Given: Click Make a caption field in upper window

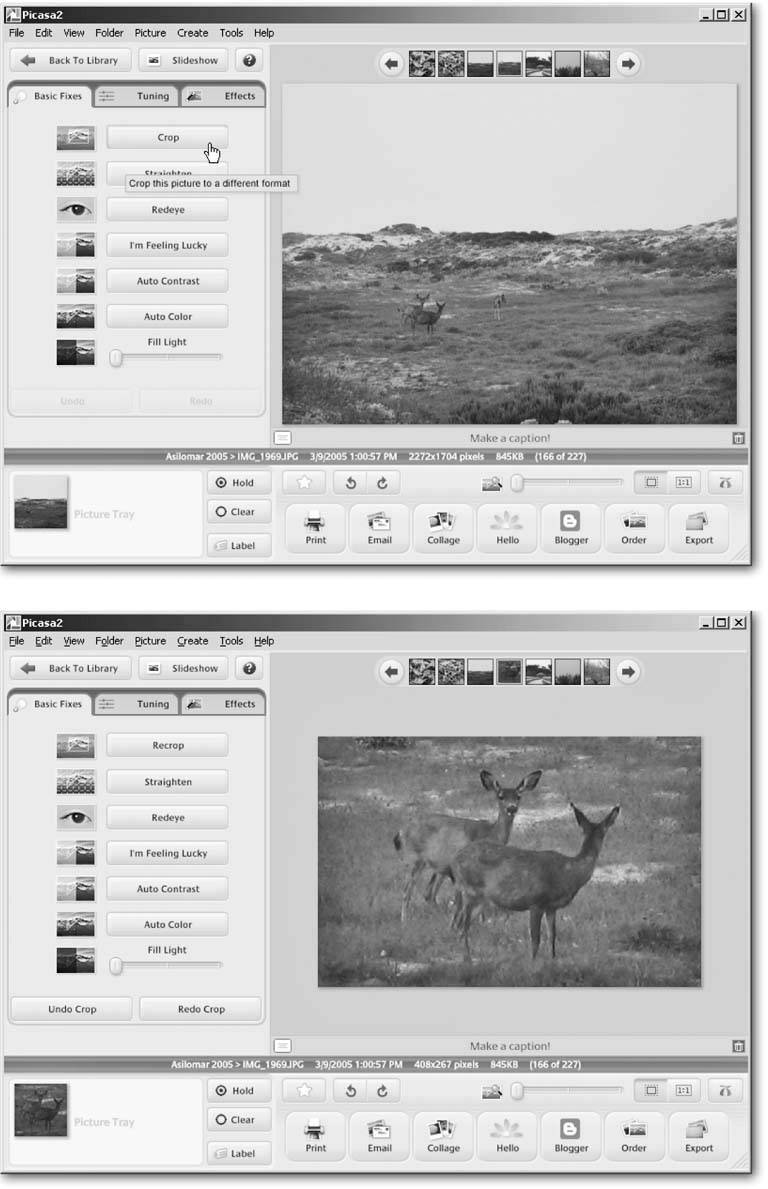Looking at the screenshot, I should tap(509, 438).
